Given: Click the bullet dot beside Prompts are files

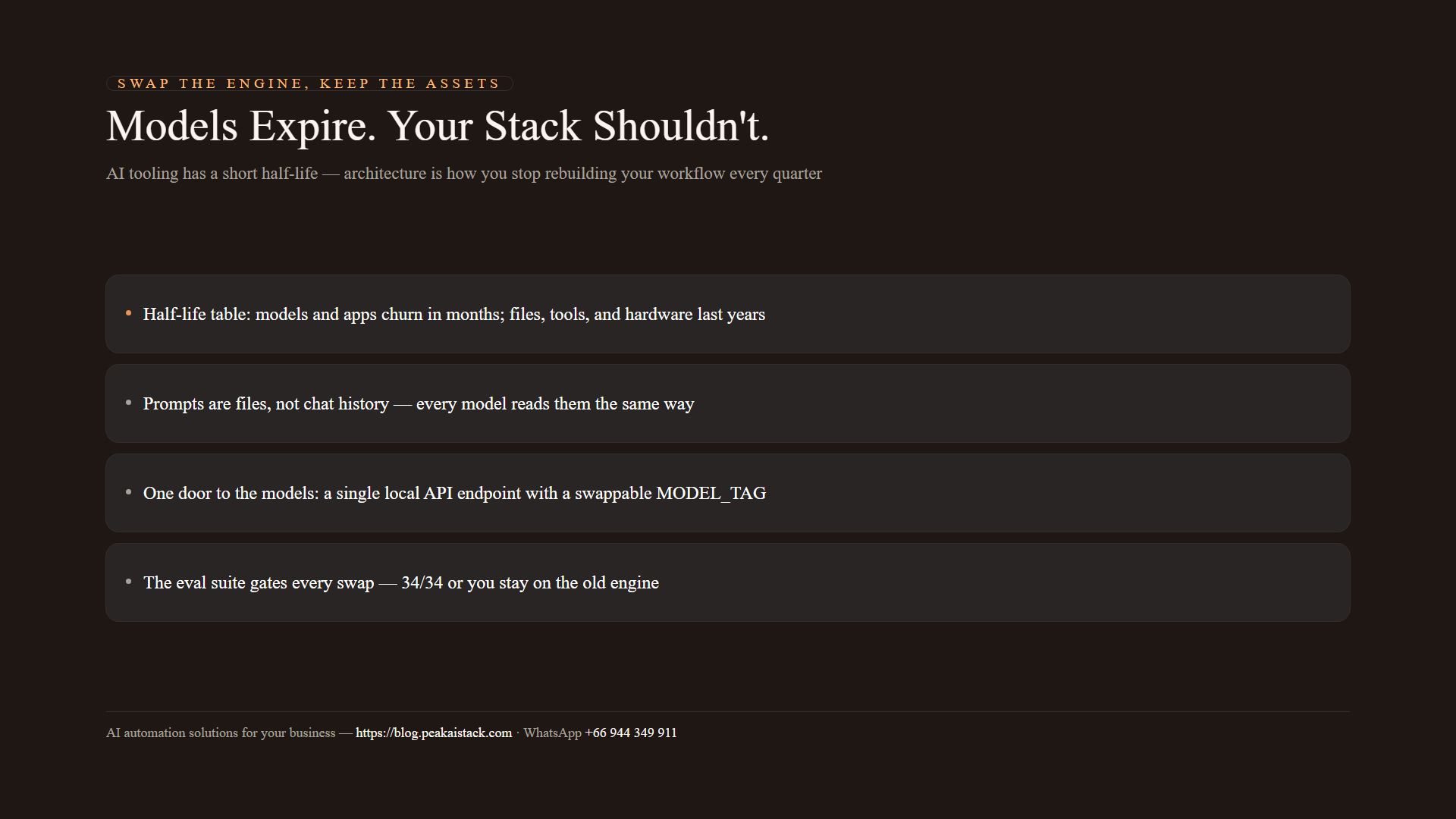Looking at the screenshot, I should (x=128, y=403).
